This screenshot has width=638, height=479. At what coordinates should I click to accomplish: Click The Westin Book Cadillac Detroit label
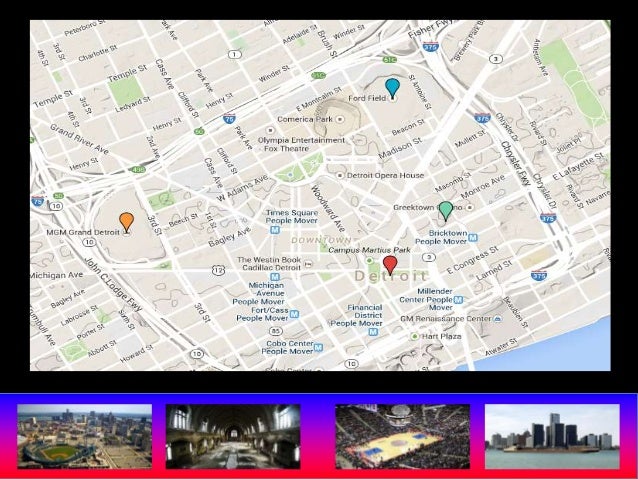269,263
